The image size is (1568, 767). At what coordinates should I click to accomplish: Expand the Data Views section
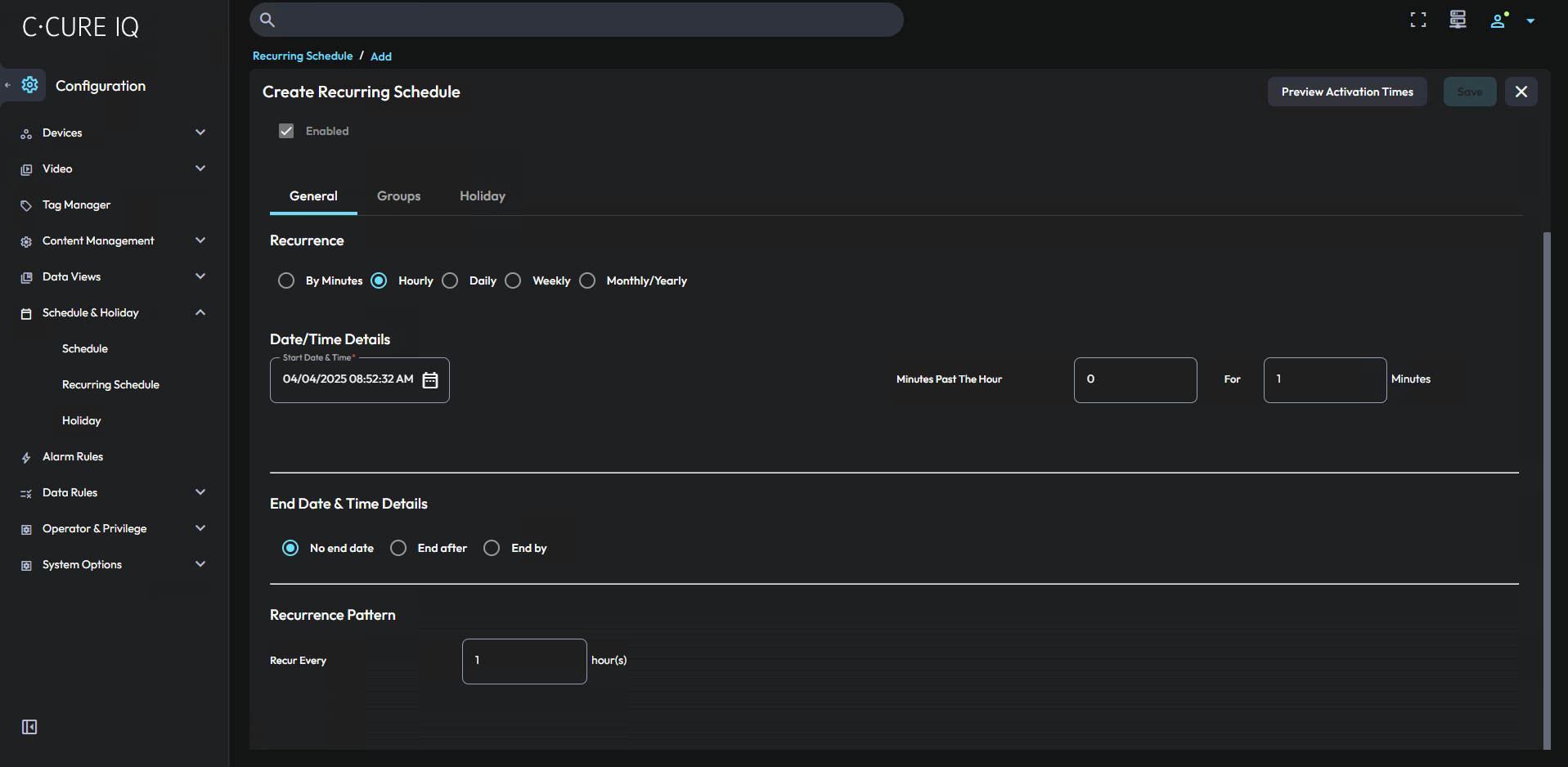(200, 276)
